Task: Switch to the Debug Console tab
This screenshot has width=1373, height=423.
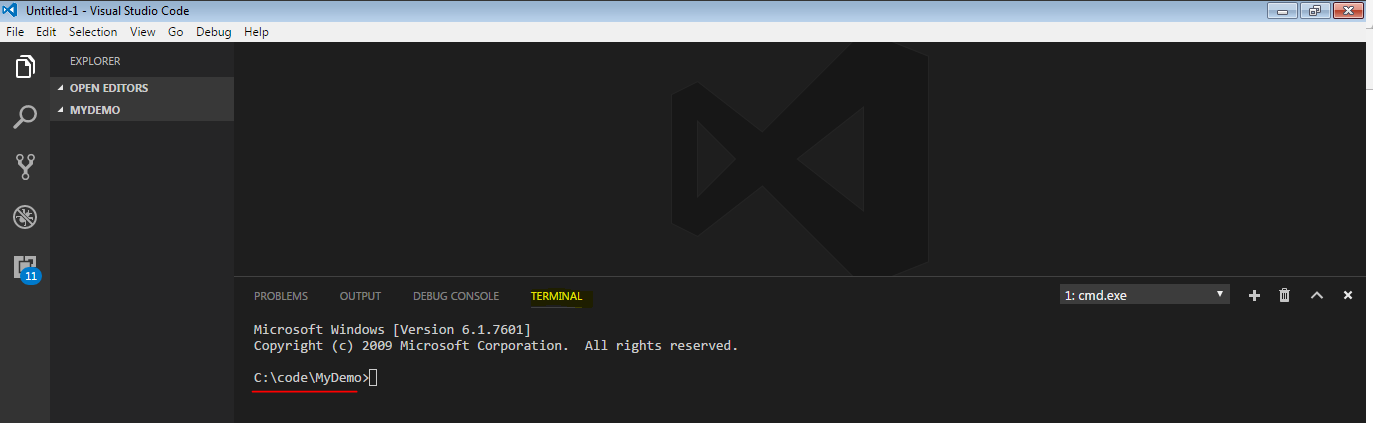Action: pos(456,296)
